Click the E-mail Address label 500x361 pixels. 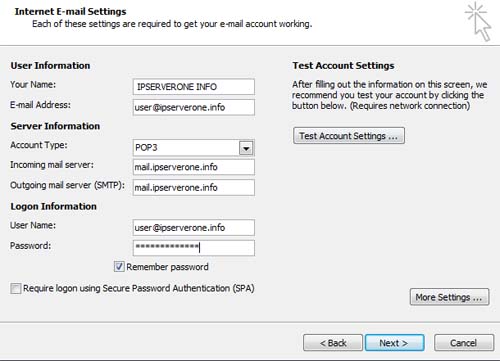point(40,105)
